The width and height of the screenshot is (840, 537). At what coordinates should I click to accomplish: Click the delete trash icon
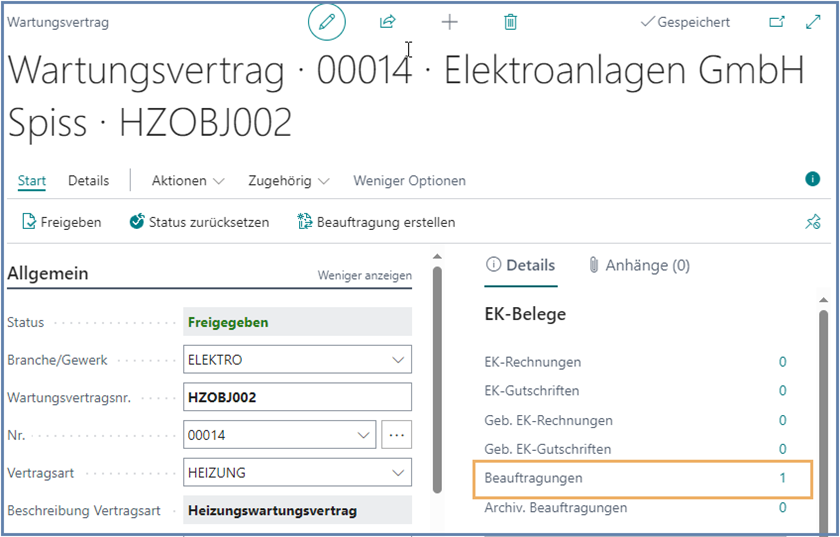pyautogui.click(x=511, y=22)
